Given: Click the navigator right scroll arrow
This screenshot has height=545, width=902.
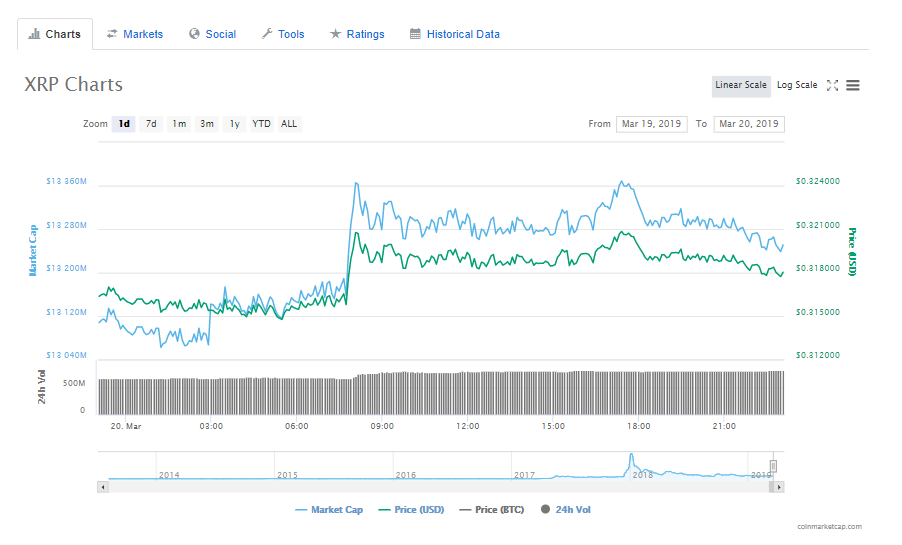Looking at the screenshot, I should click(x=779, y=487).
